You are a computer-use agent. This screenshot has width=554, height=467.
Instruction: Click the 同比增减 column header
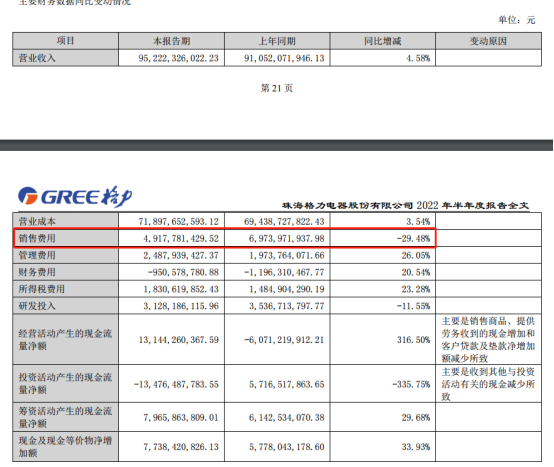click(383, 41)
